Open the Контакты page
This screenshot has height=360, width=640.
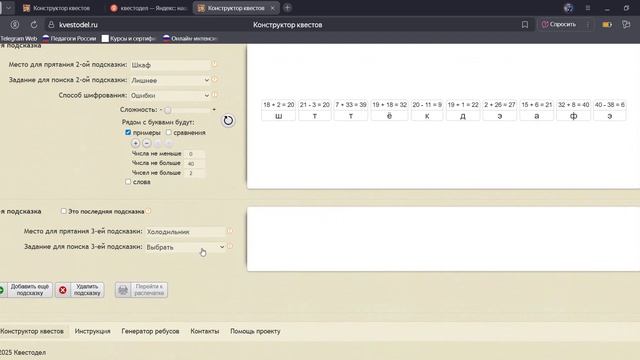click(x=204, y=331)
